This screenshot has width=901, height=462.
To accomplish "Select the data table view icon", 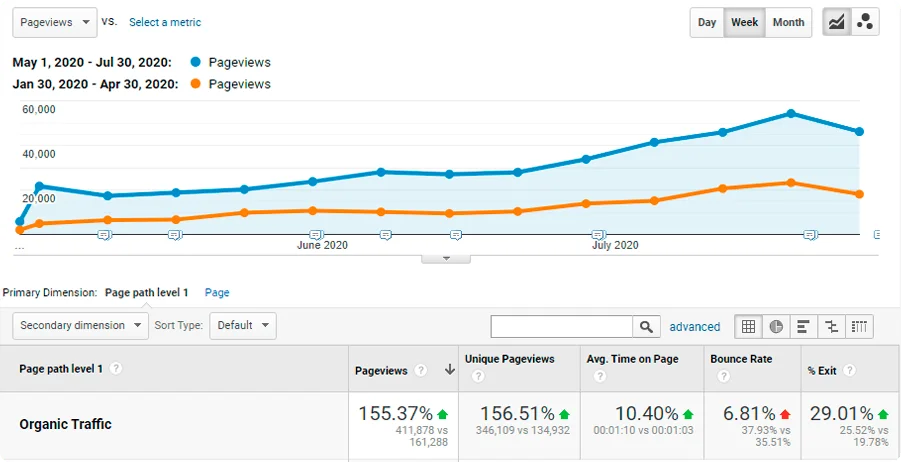I will [748, 326].
